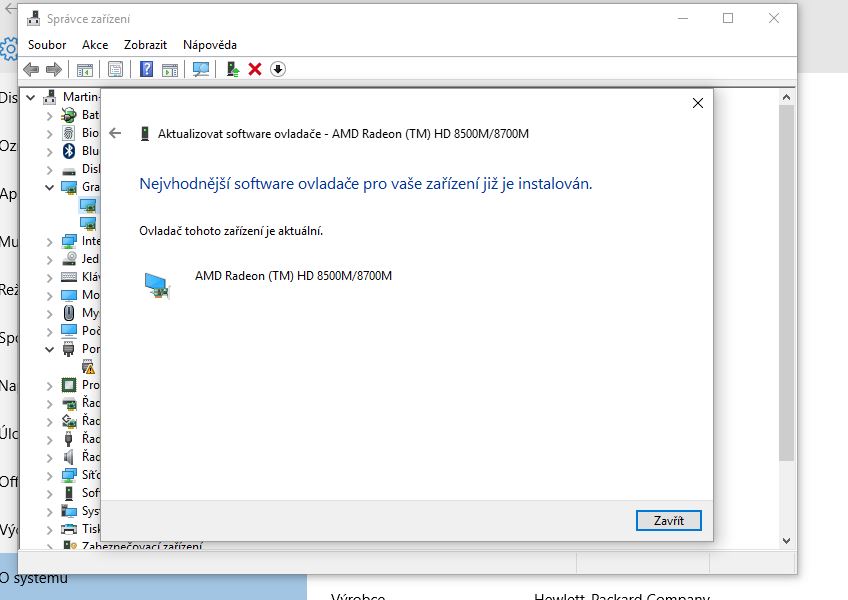848x600 pixels.
Task: Click the vertical scrollbar thumb in Device Manager
Action: coord(786,283)
